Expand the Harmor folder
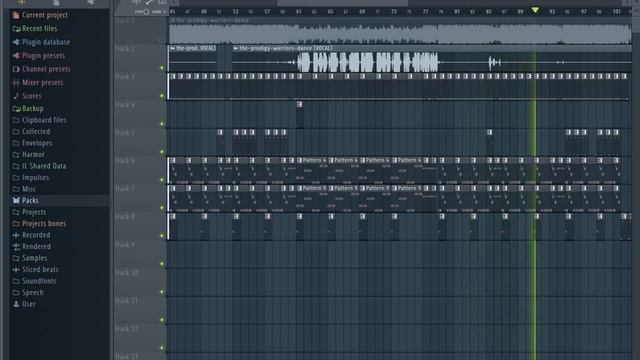 (x=29, y=154)
